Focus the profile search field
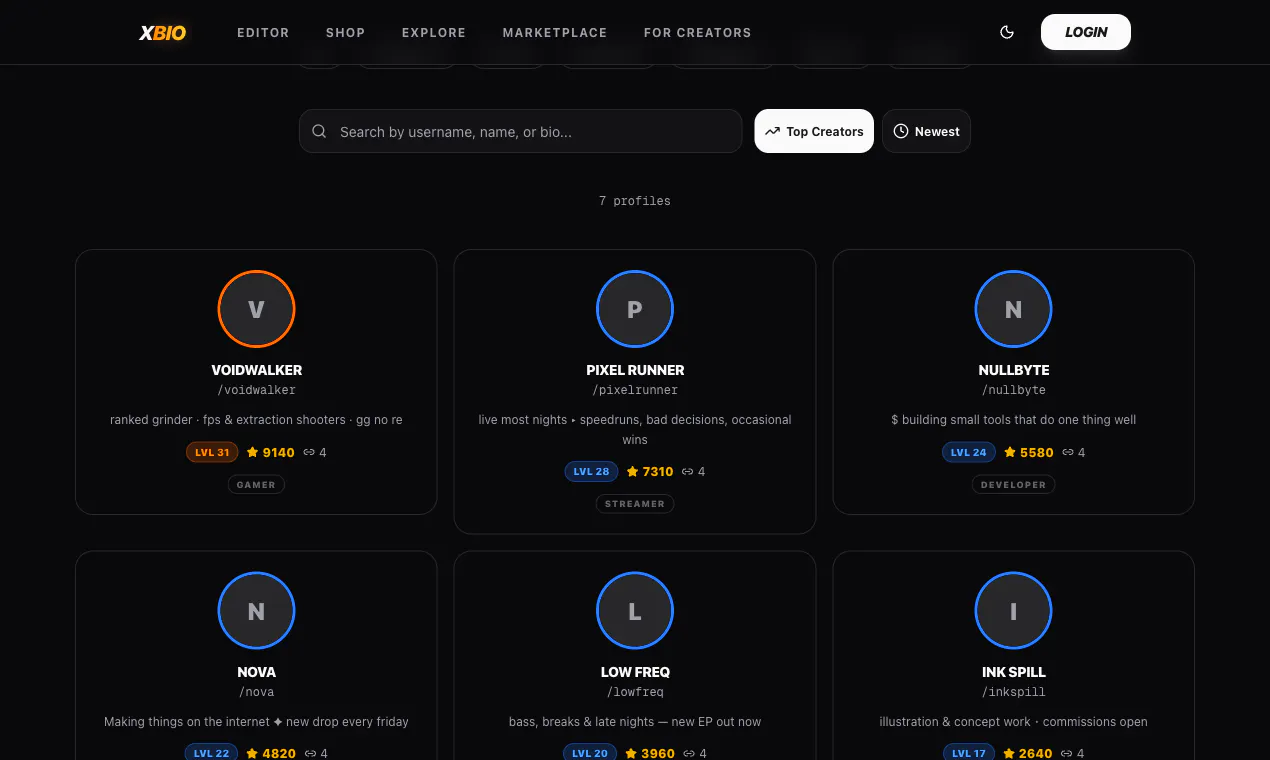 [520, 131]
